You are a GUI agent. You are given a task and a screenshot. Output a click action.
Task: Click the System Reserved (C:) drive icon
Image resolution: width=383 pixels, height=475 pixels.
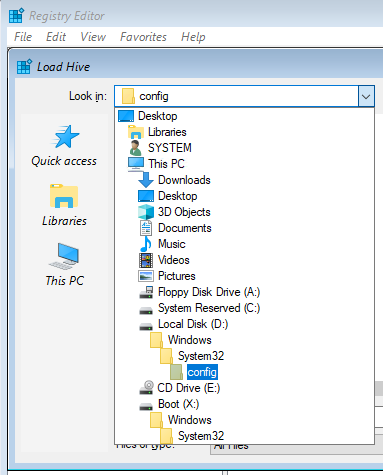tap(146, 311)
